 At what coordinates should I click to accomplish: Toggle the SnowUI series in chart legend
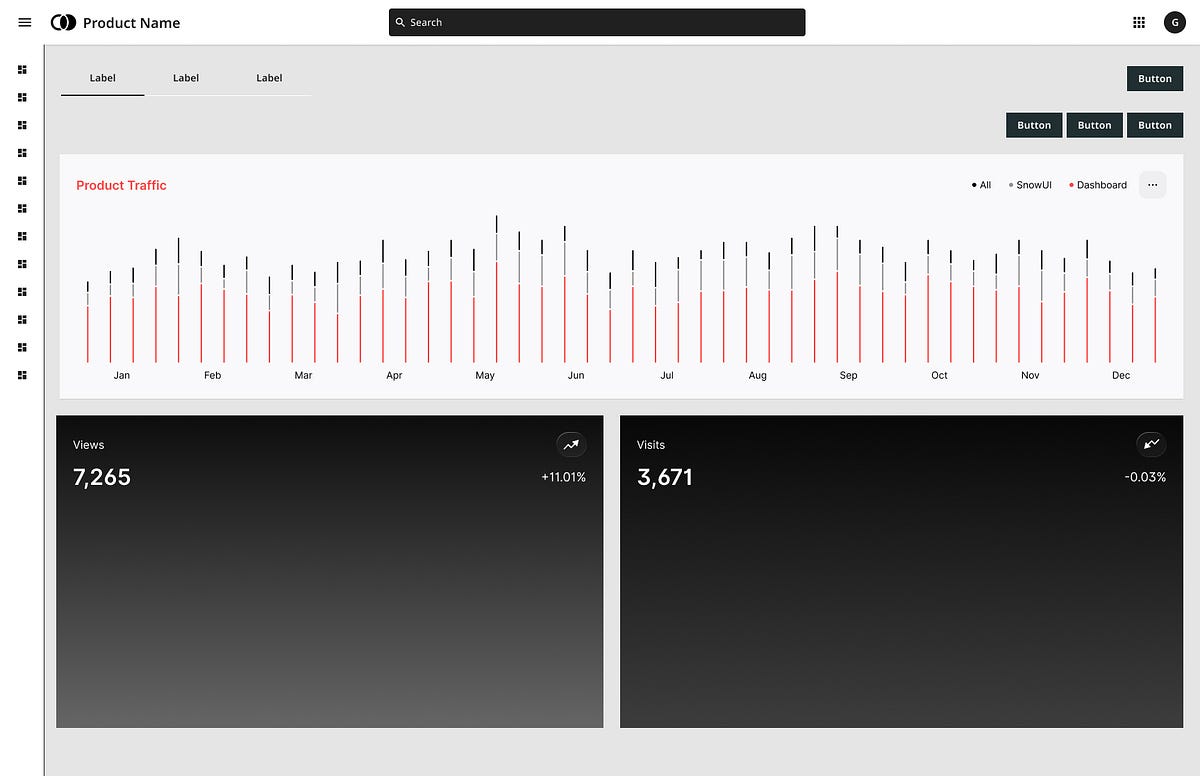tap(1030, 185)
